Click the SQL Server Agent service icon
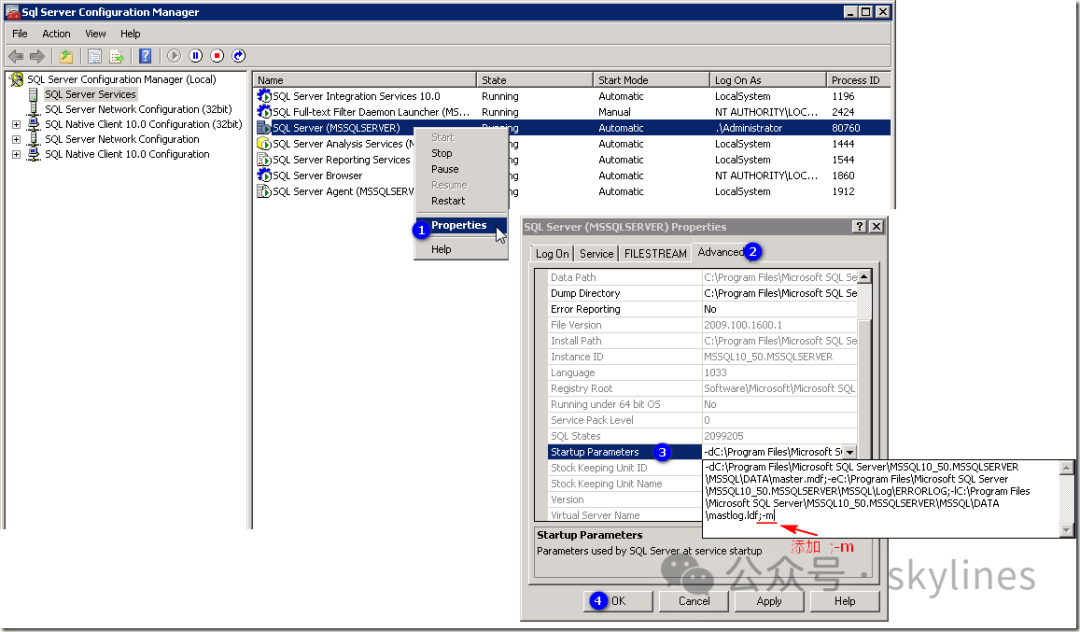Viewport: 1080px width, 632px height. [264, 191]
